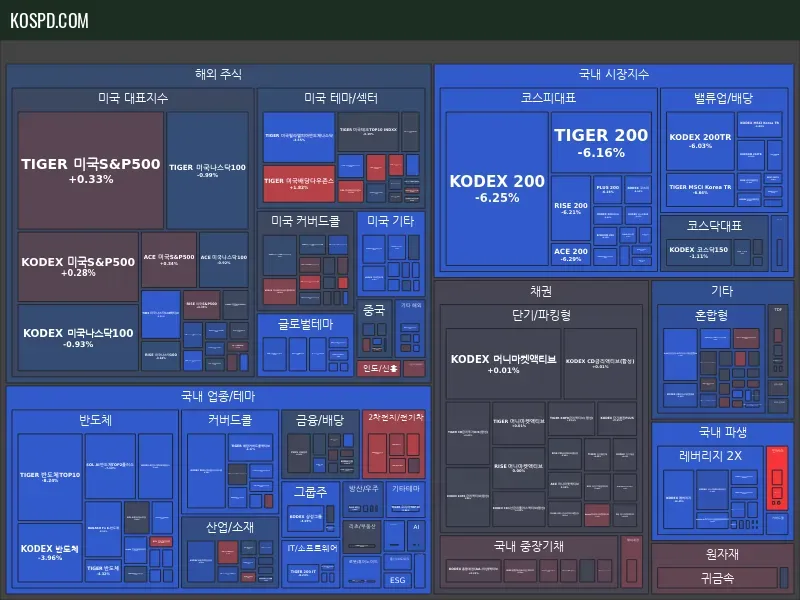Image resolution: width=800 pixels, height=600 pixels.
Task: Open the ACE 200 tile
Action: coord(571,254)
